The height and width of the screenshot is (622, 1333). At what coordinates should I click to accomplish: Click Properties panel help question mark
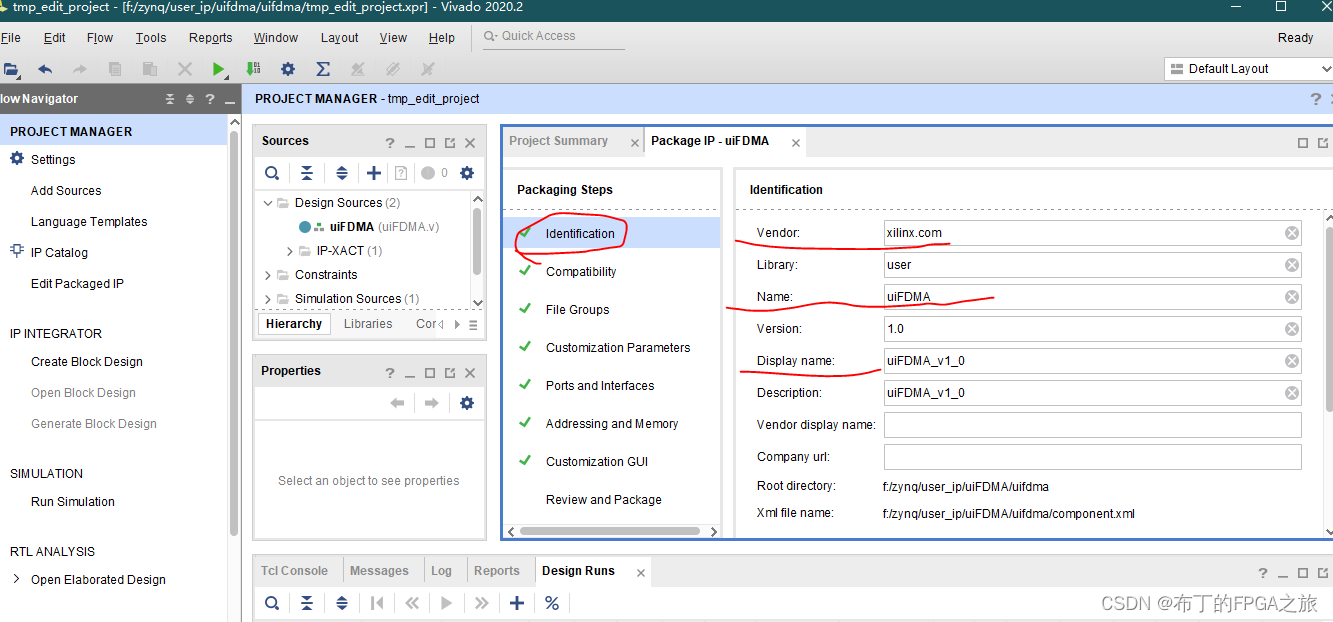tap(390, 373)
